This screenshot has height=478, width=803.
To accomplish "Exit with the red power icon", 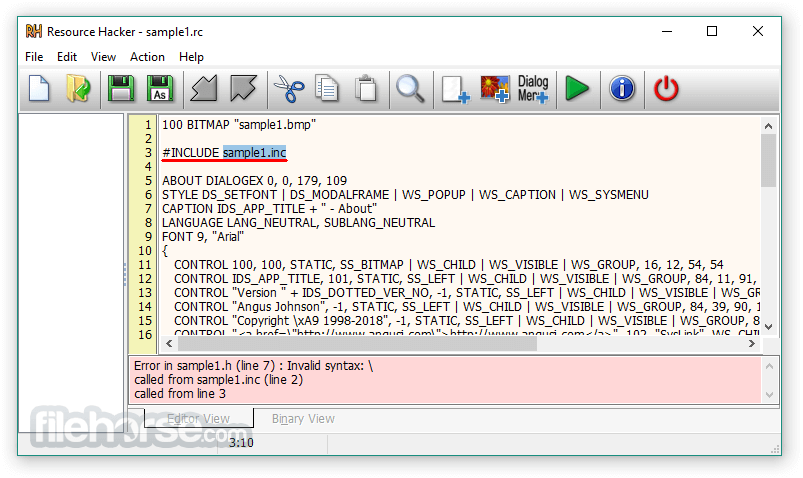I will coord(666,89).
